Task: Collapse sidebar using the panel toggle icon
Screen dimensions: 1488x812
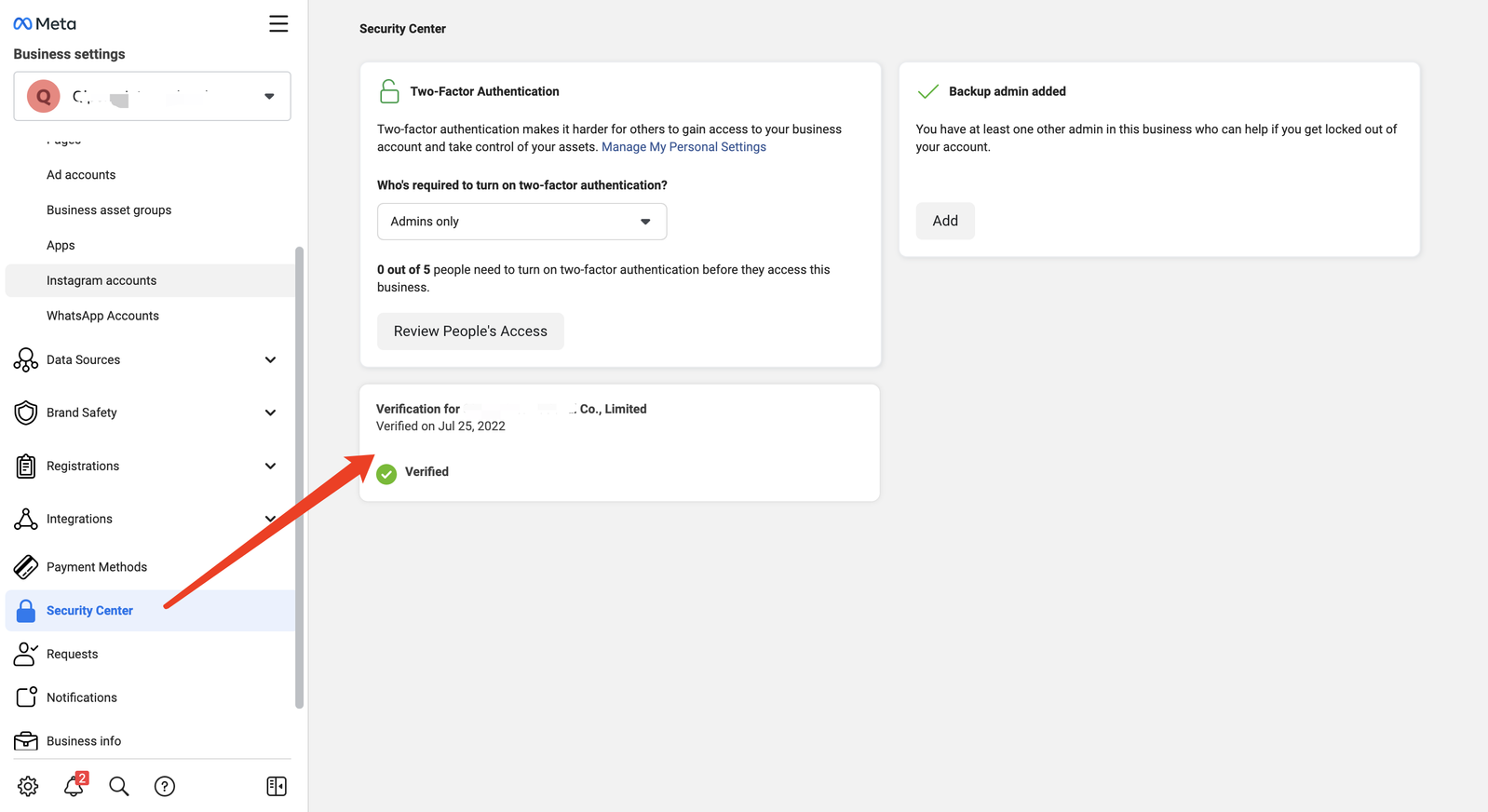Action: 277,787
